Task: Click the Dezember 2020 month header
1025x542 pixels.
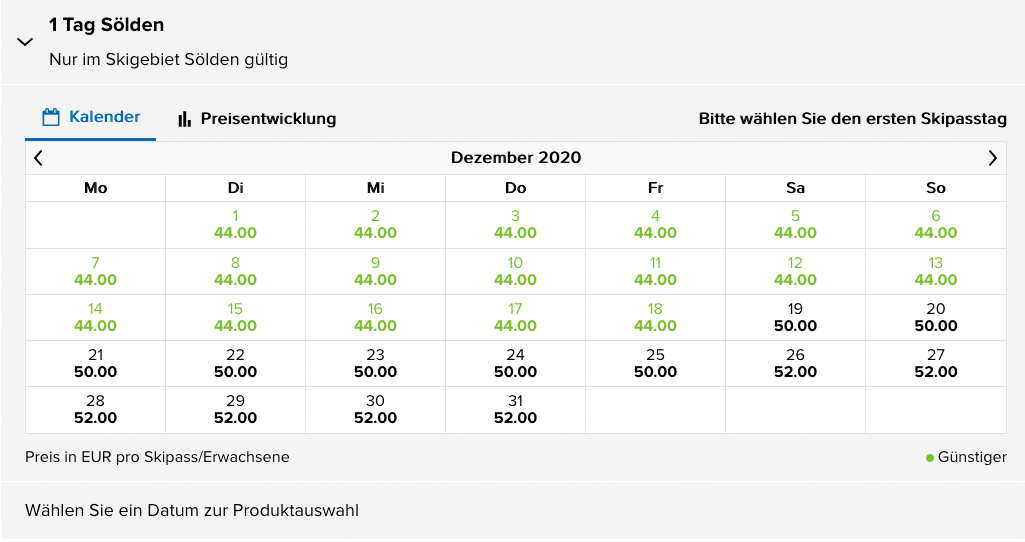Action: click(516, 158)
